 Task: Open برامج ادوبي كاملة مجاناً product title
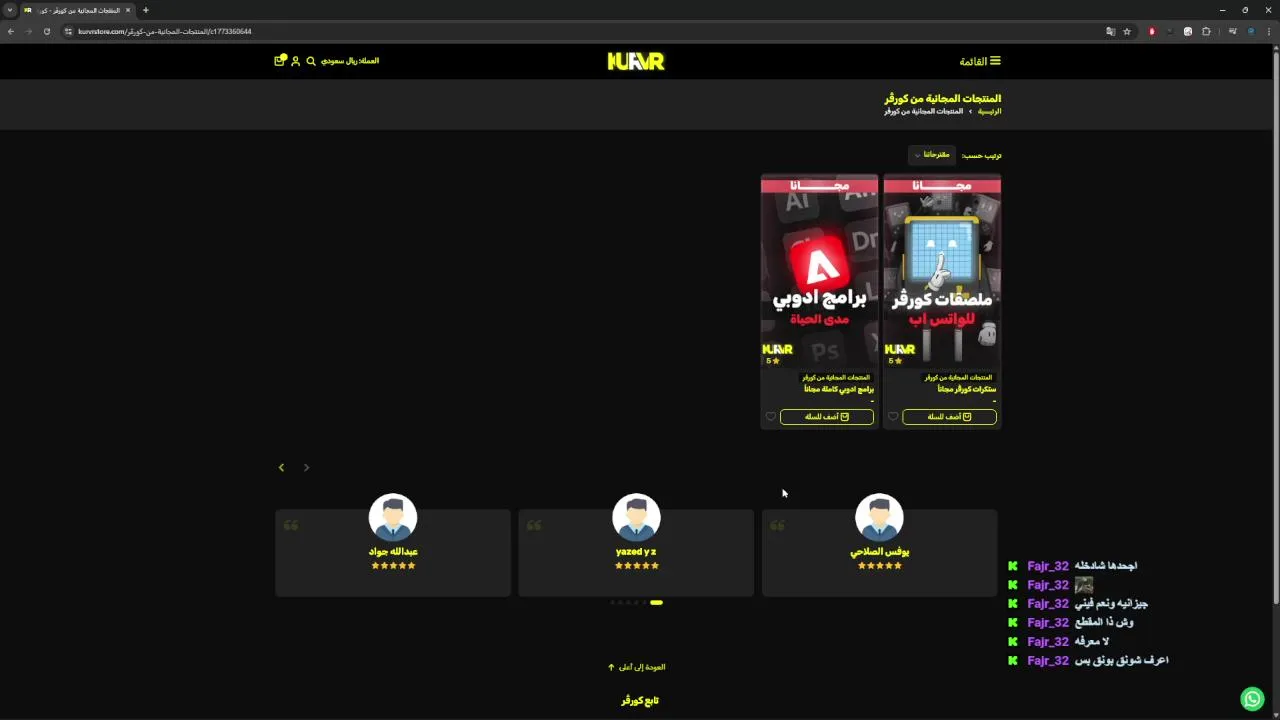(839, 389)
